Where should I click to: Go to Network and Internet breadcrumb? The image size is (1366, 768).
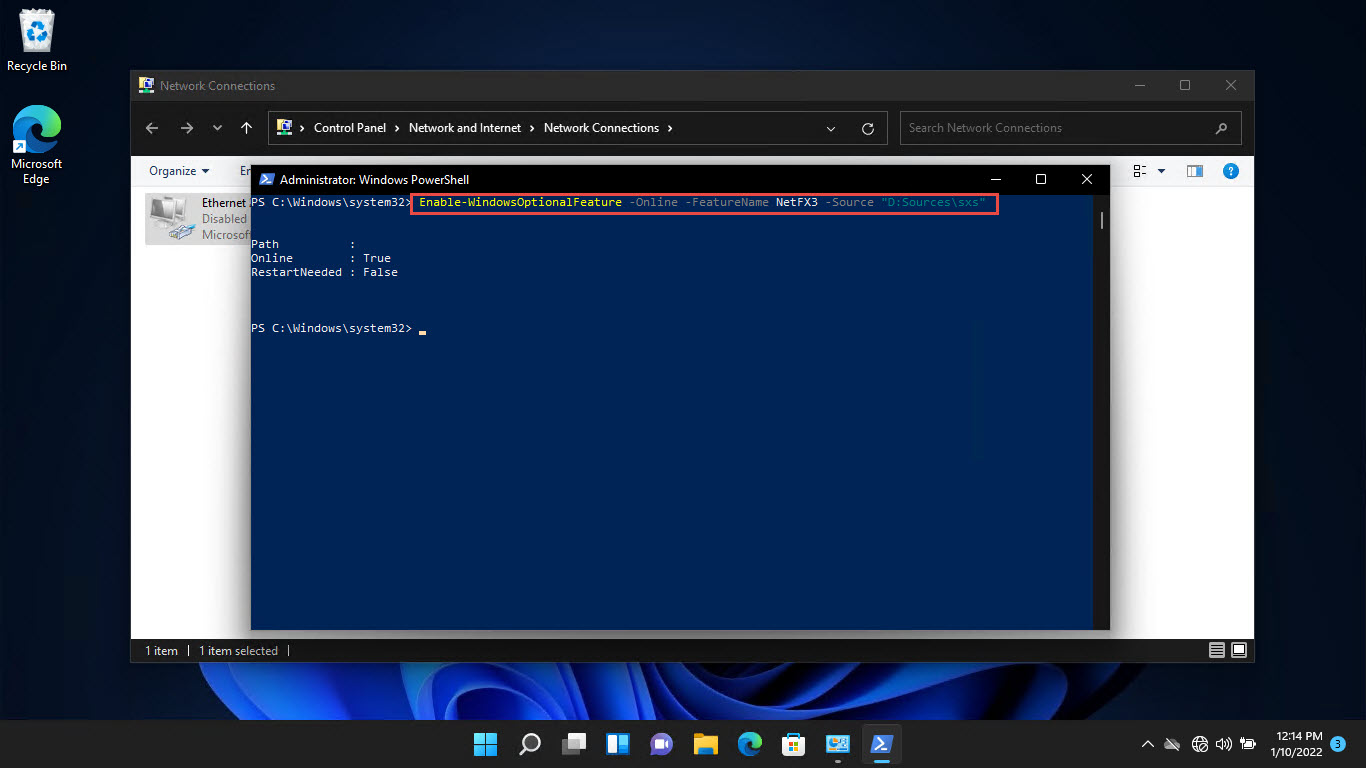[465, 128]
